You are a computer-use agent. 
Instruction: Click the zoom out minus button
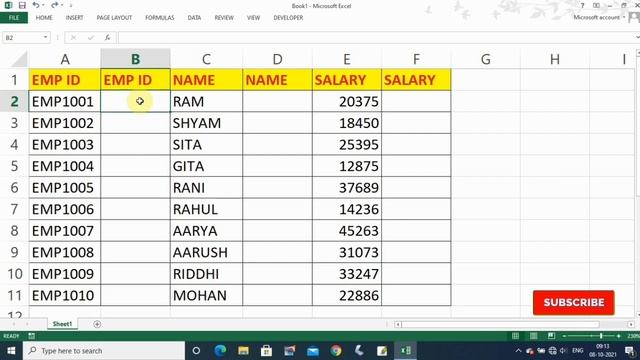click(564, 336)
